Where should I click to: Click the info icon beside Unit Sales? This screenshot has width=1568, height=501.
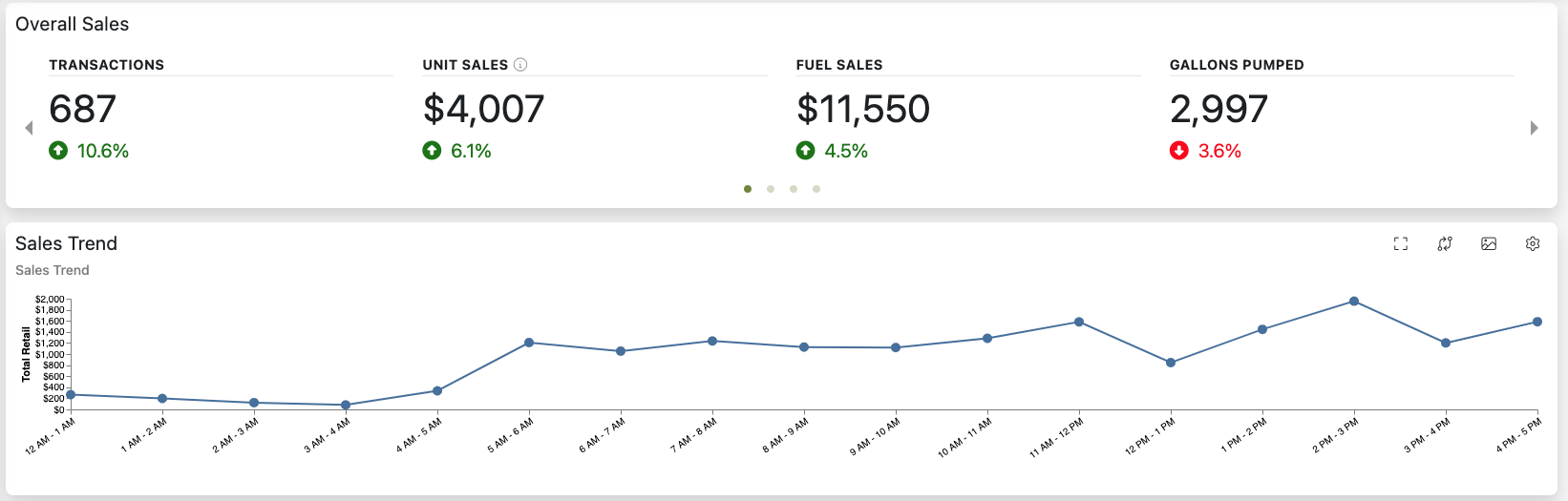tap(520, 65)
